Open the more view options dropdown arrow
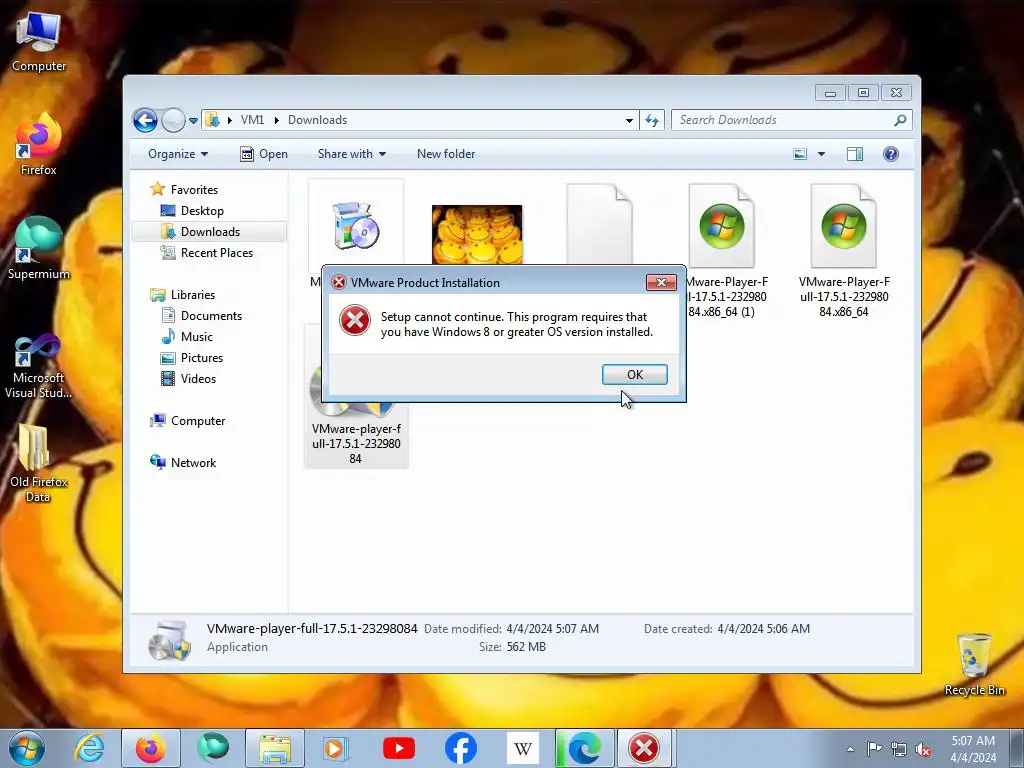This screenshot has height=768, width=1024. tap(822, 154)
